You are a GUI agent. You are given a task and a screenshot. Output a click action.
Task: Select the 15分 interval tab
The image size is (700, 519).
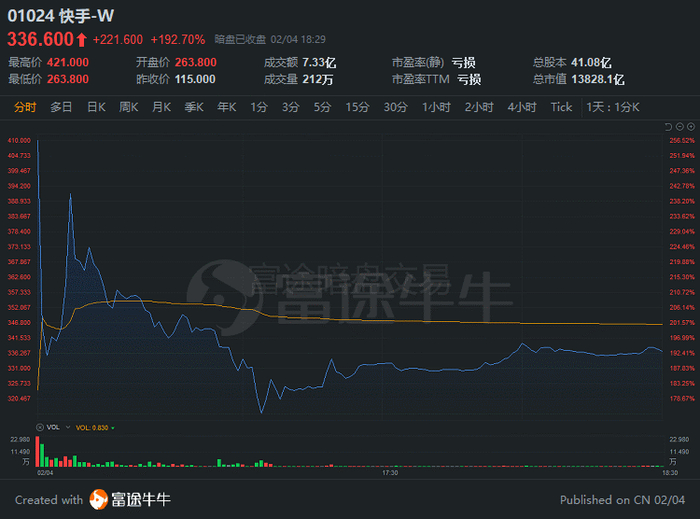click(x=358, y=107)
